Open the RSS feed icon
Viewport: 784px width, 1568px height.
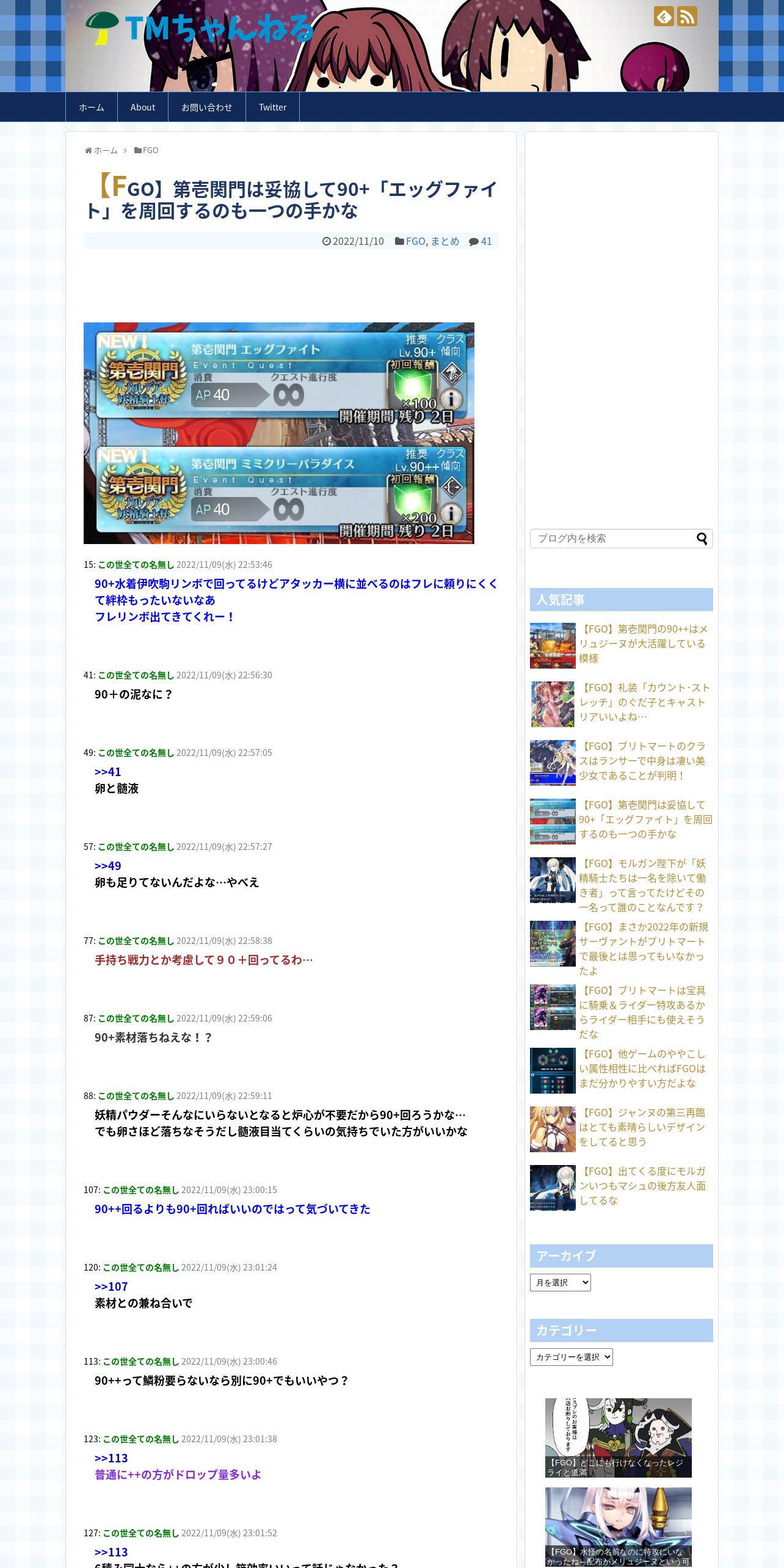click(x=687, y=16)
